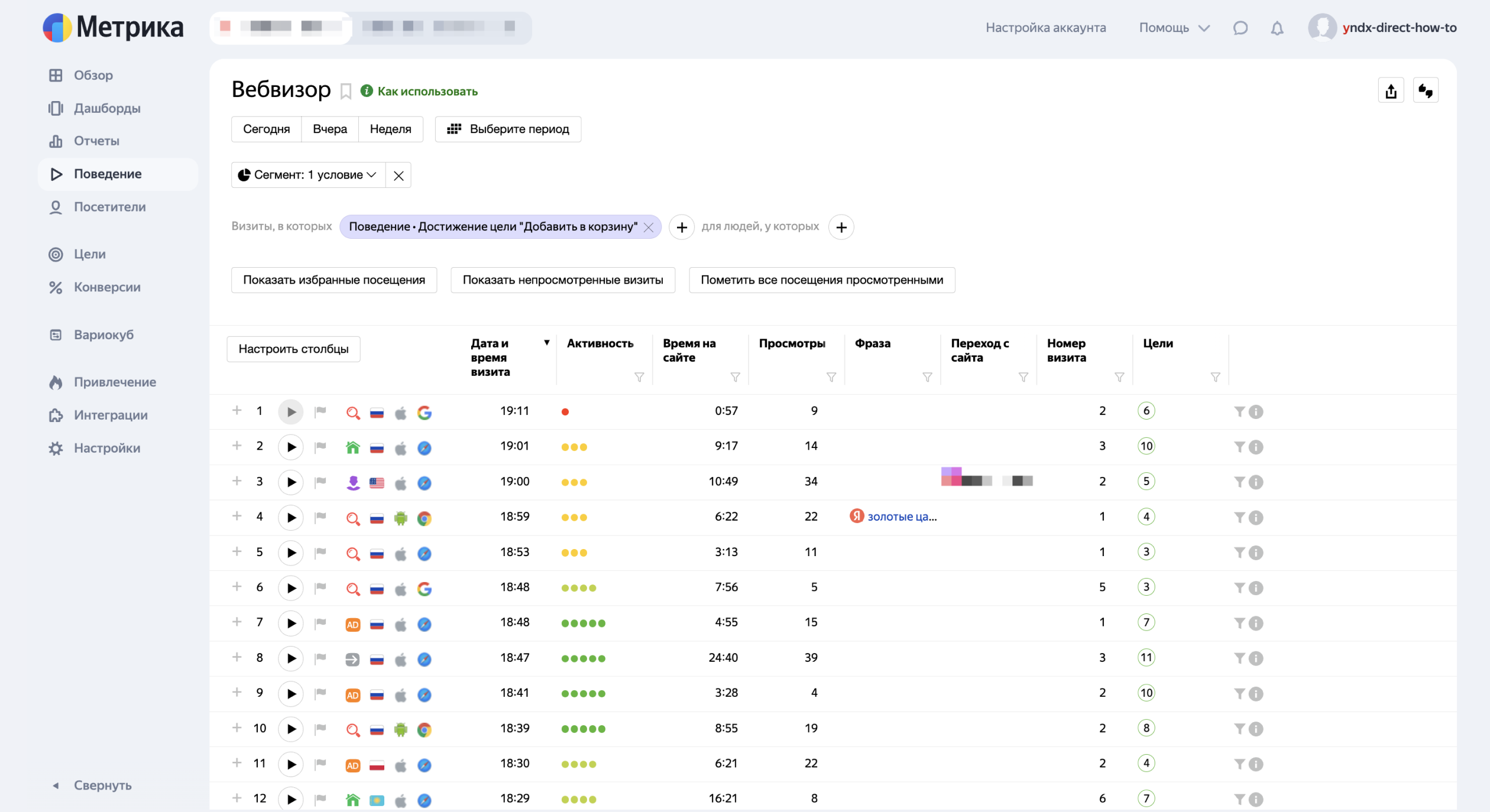Click goals count badge for visit 8
The image size is (1490, 812).
(1146, 658)
